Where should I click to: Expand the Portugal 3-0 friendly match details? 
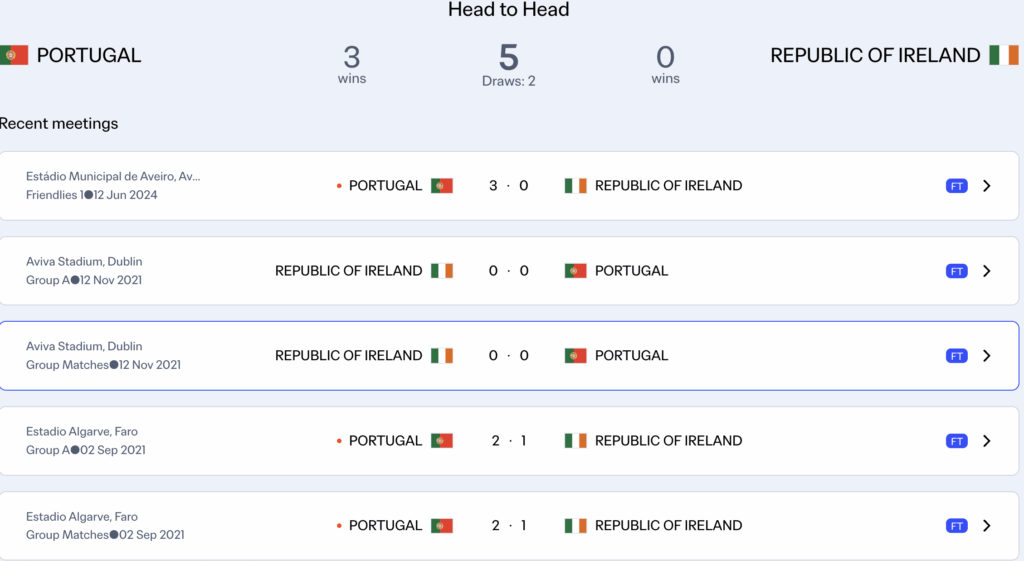pos(987,186)
